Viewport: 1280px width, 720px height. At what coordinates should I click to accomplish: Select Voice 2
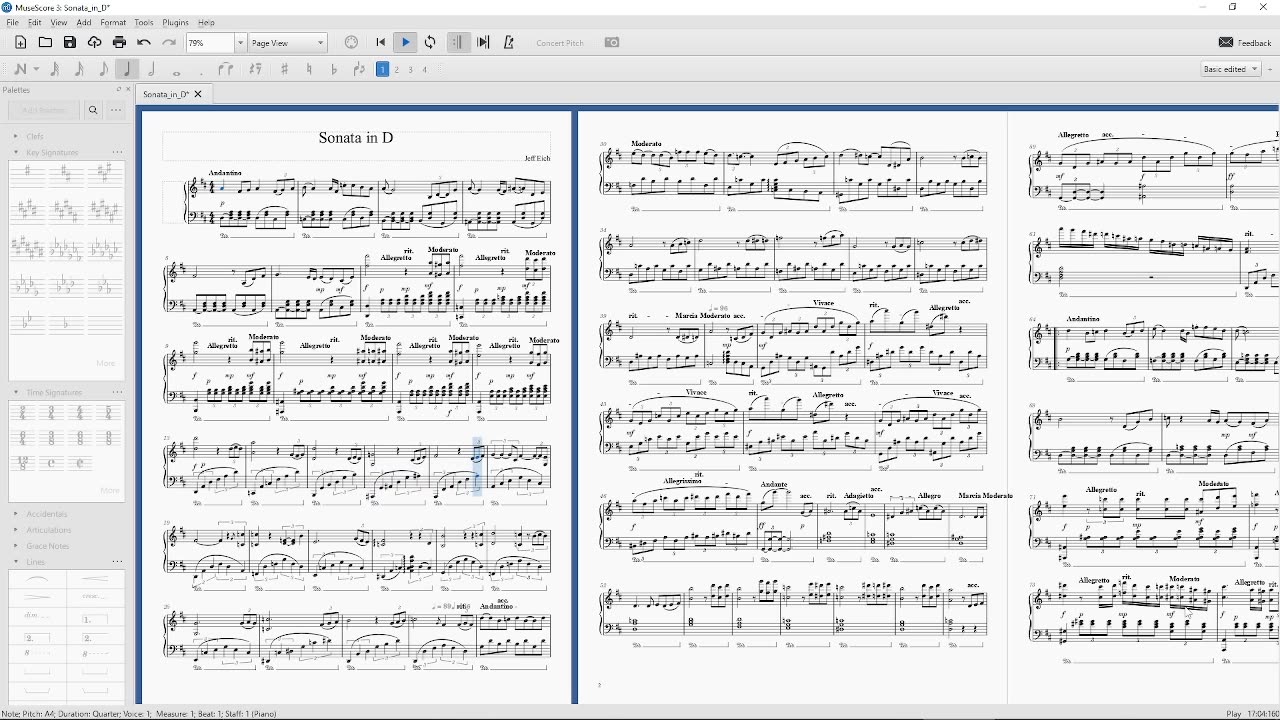tap(397, 70)
